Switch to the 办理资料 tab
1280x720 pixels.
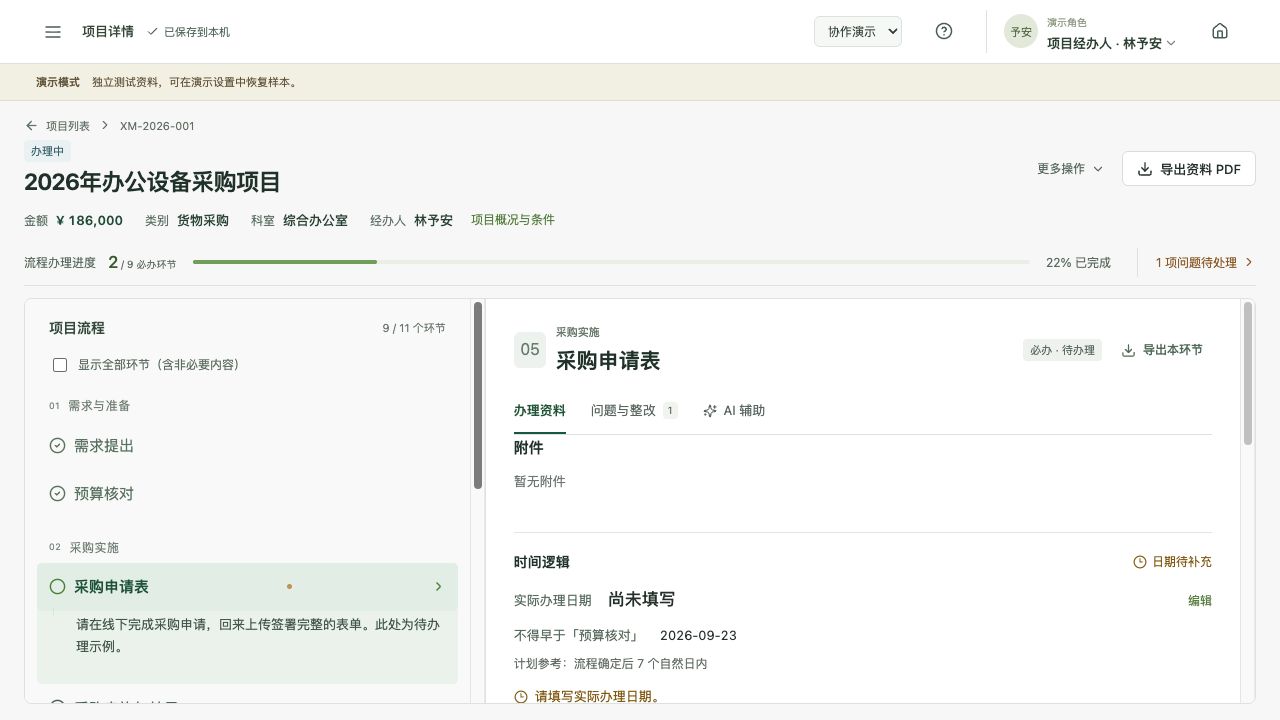(540, 411)
